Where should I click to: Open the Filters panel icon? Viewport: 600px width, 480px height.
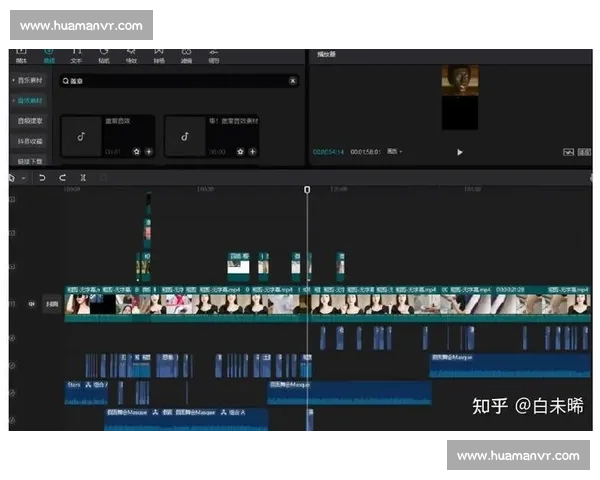(x=186, y=55)
